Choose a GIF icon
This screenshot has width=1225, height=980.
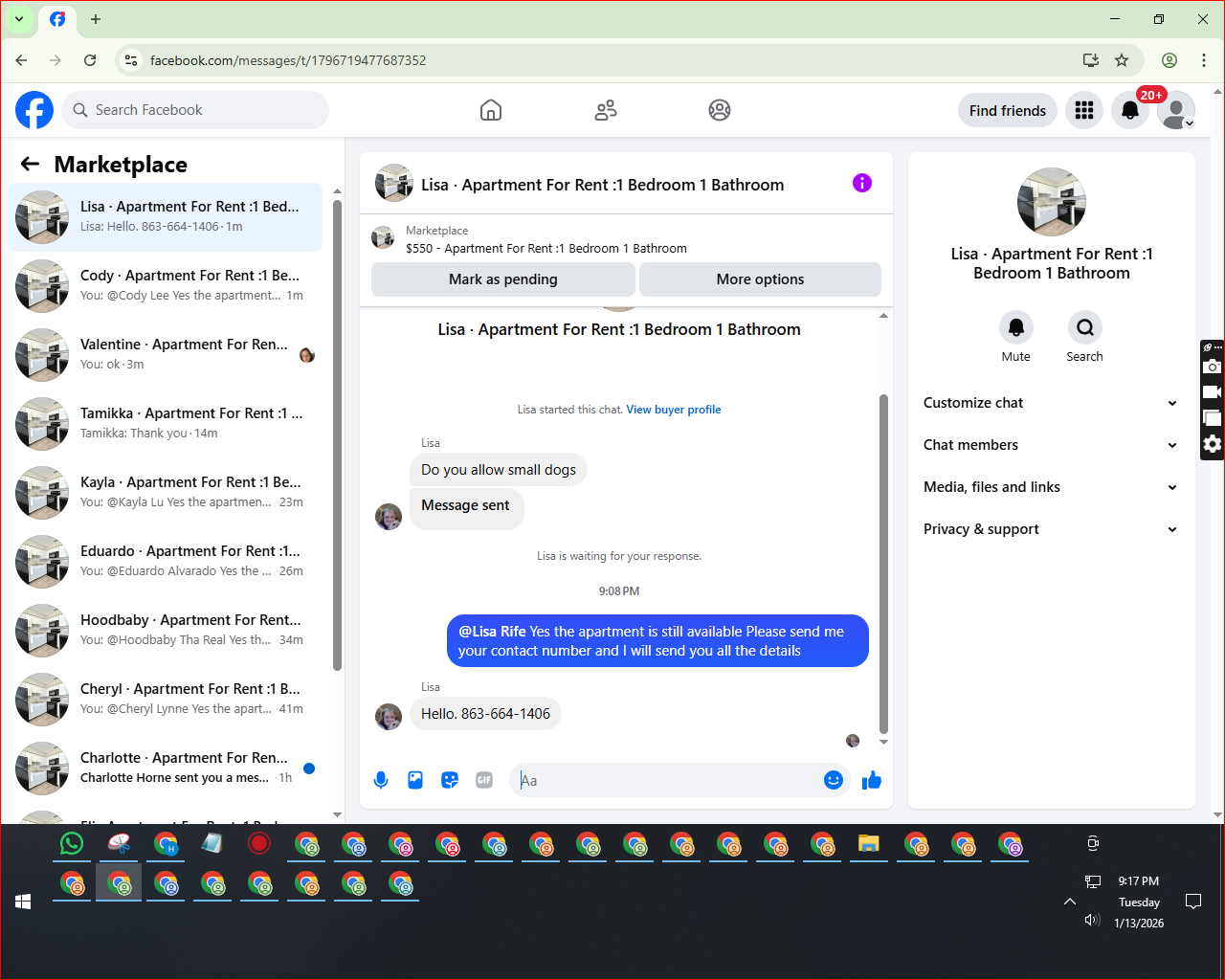(484, 780)
